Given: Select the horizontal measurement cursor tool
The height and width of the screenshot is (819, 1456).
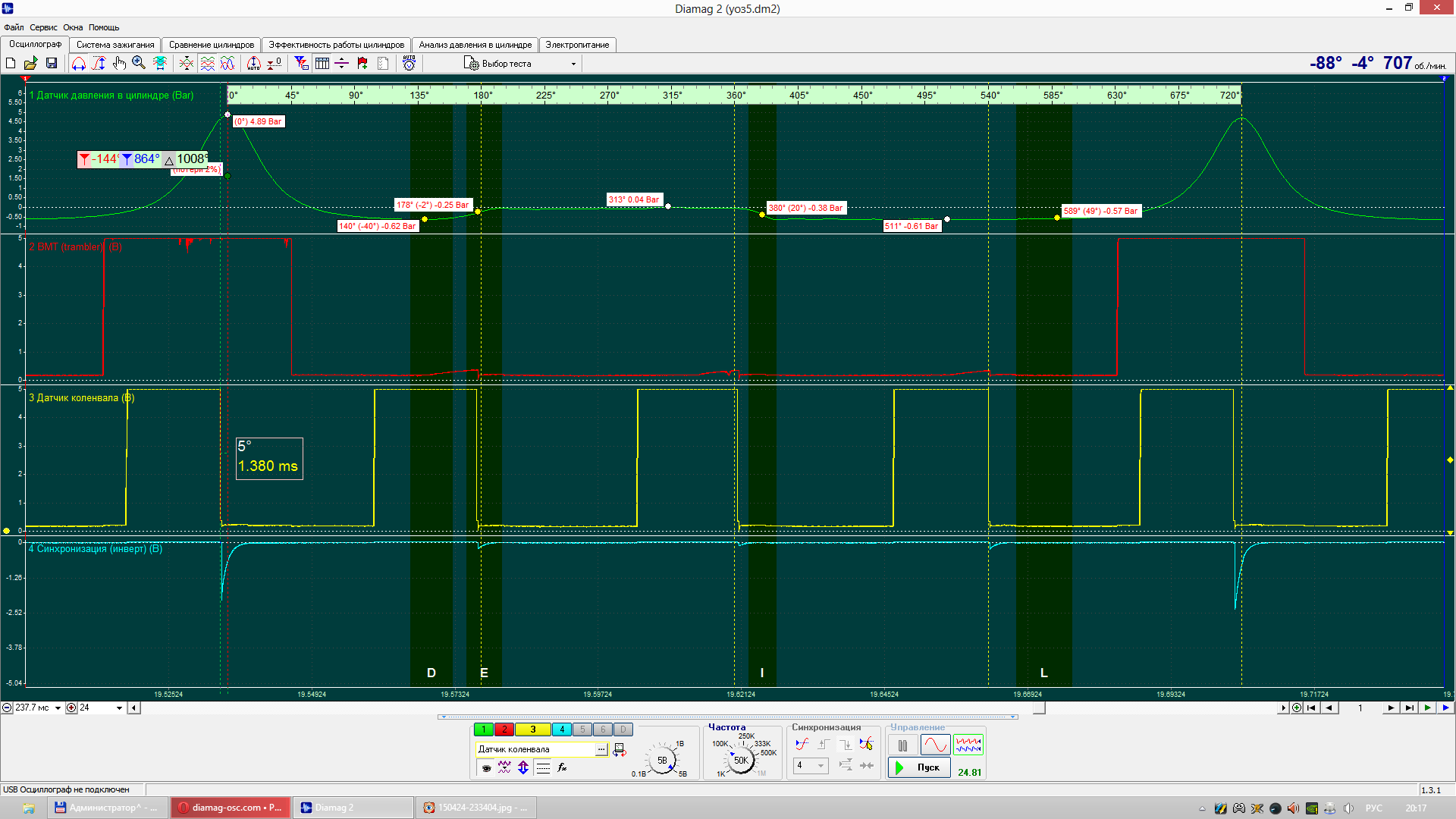Looking at the screenshot, I should coord(79,64).
